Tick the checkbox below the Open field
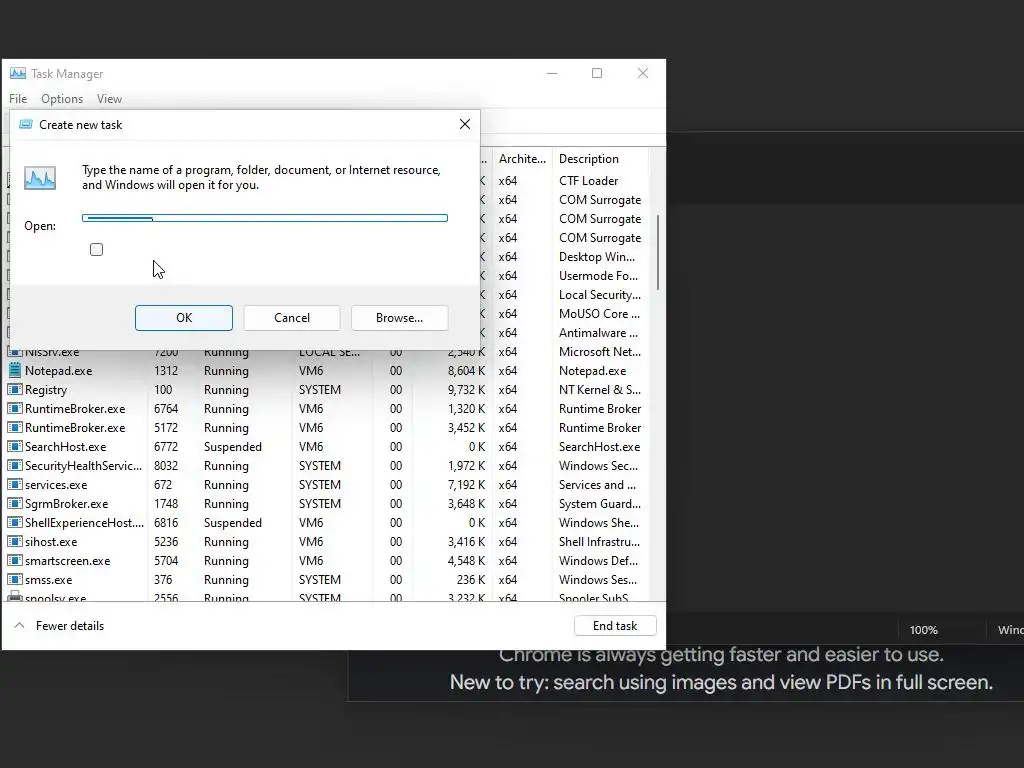 tap(97, 249)
